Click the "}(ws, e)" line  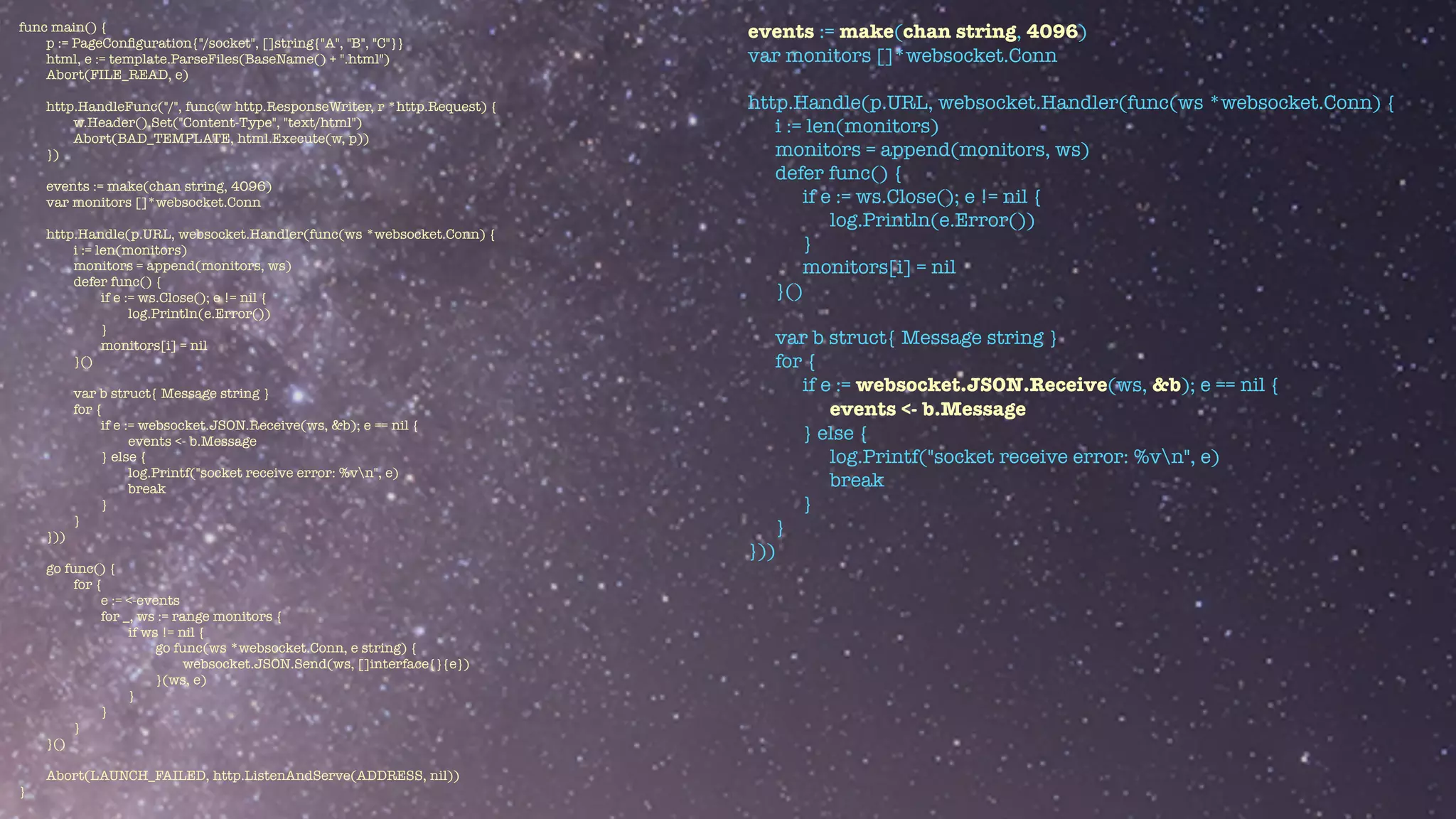coord(181,680)
